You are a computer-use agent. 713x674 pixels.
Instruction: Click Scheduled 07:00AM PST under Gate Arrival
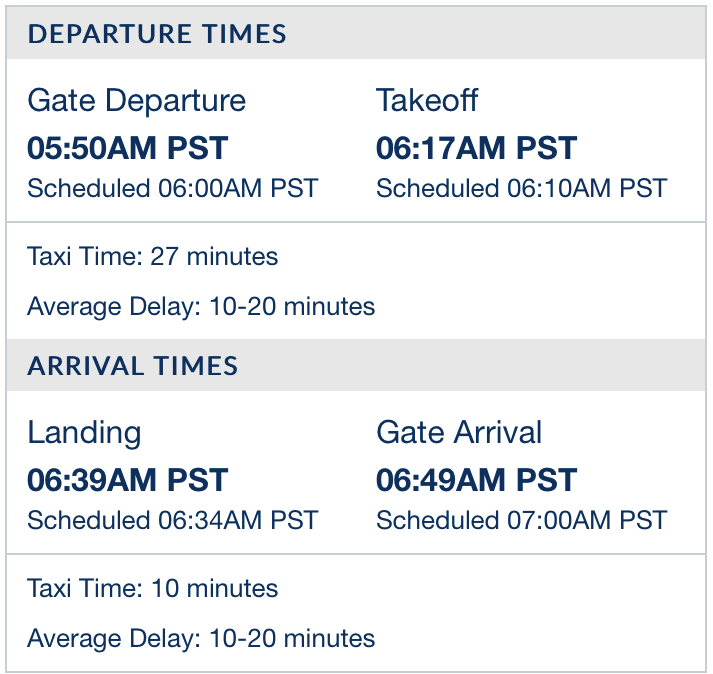pos(521,520)
